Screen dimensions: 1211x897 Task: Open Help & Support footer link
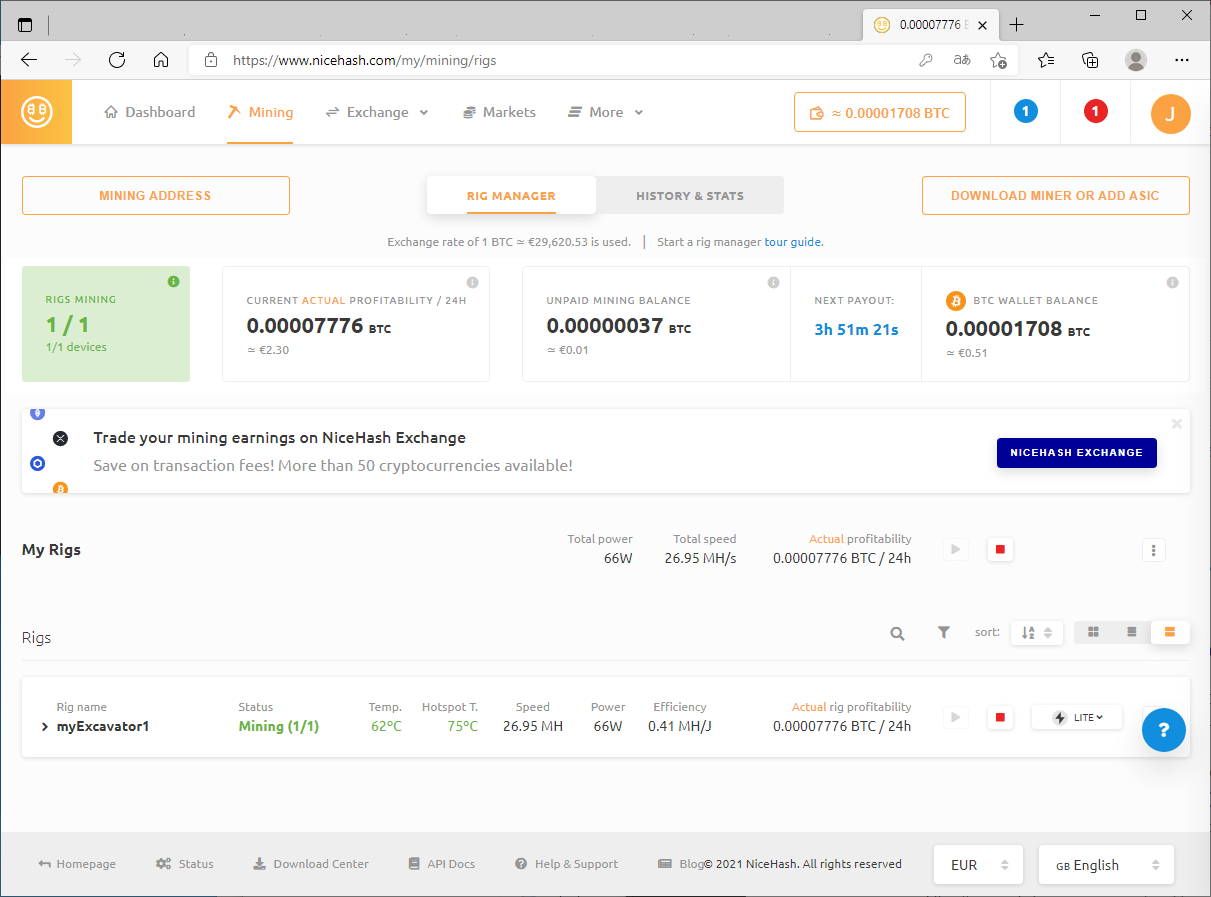click(566, 864)
